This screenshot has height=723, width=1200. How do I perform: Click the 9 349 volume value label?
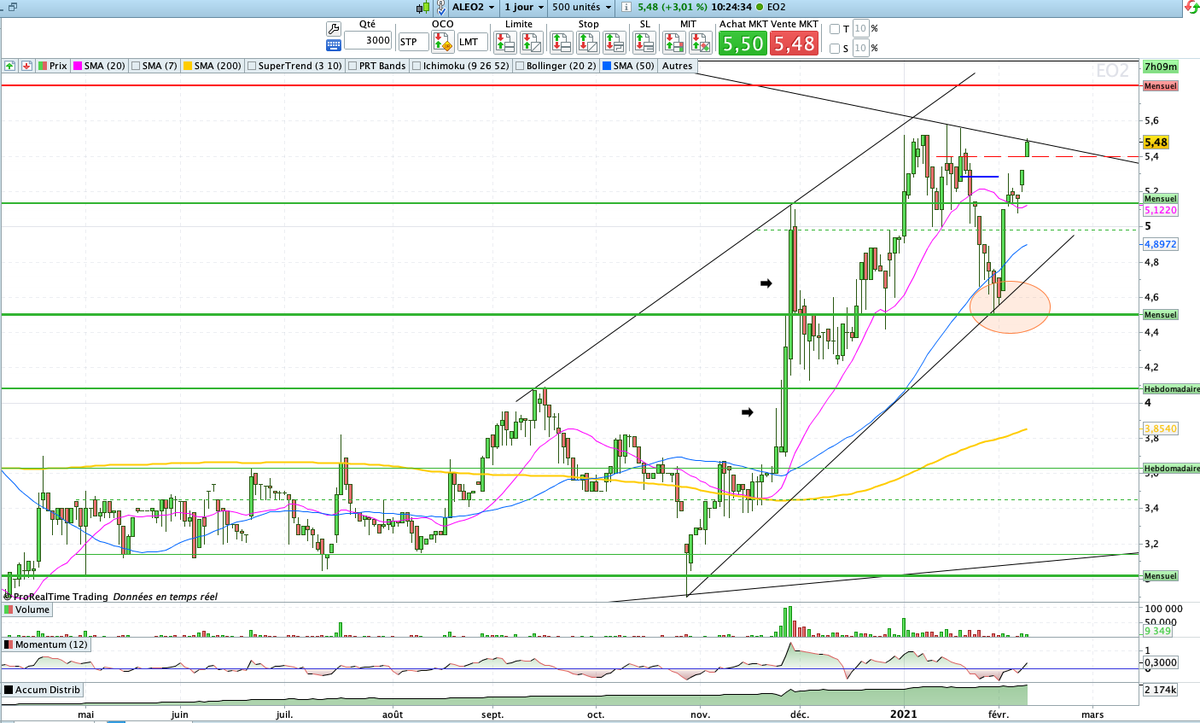(x=1158, y=630)
